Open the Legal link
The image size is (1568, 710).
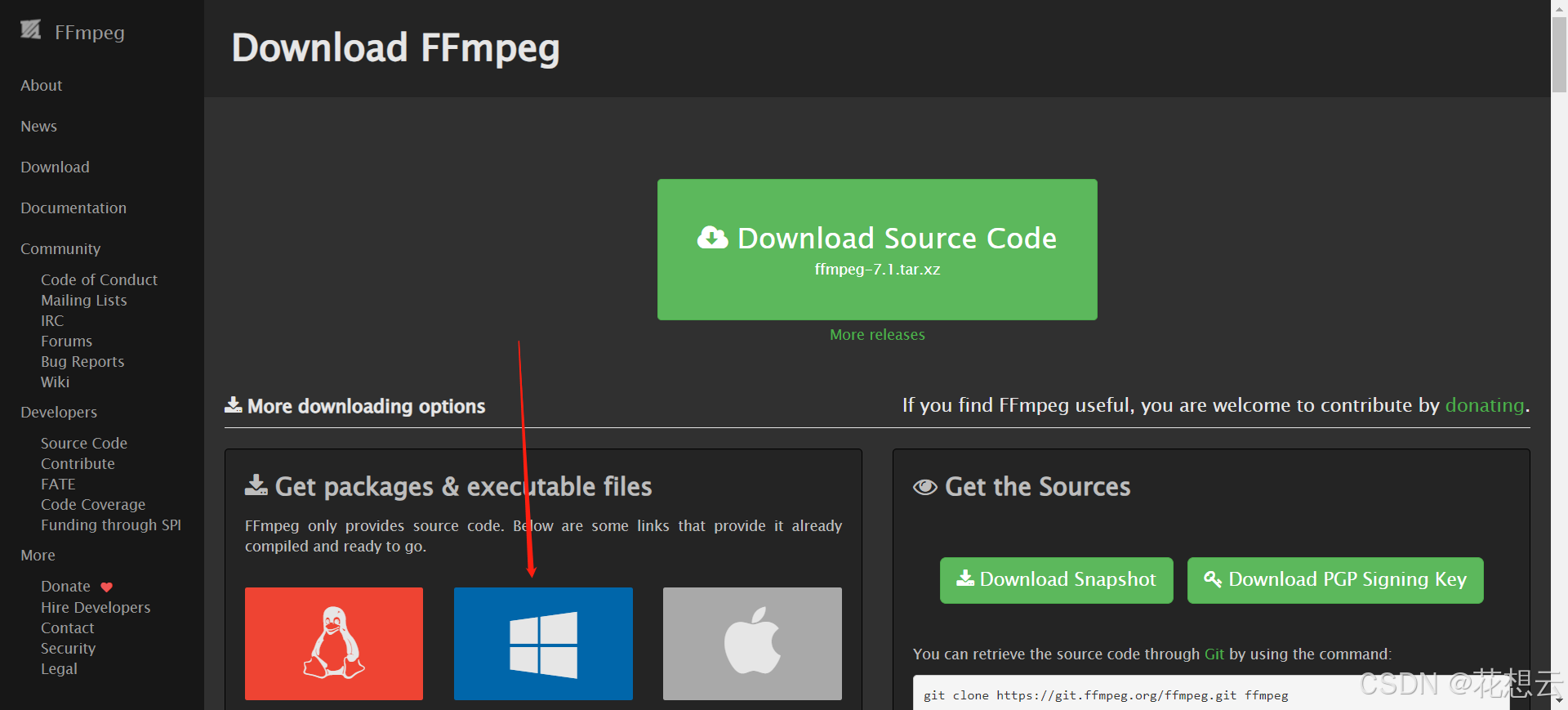[59, 669]
